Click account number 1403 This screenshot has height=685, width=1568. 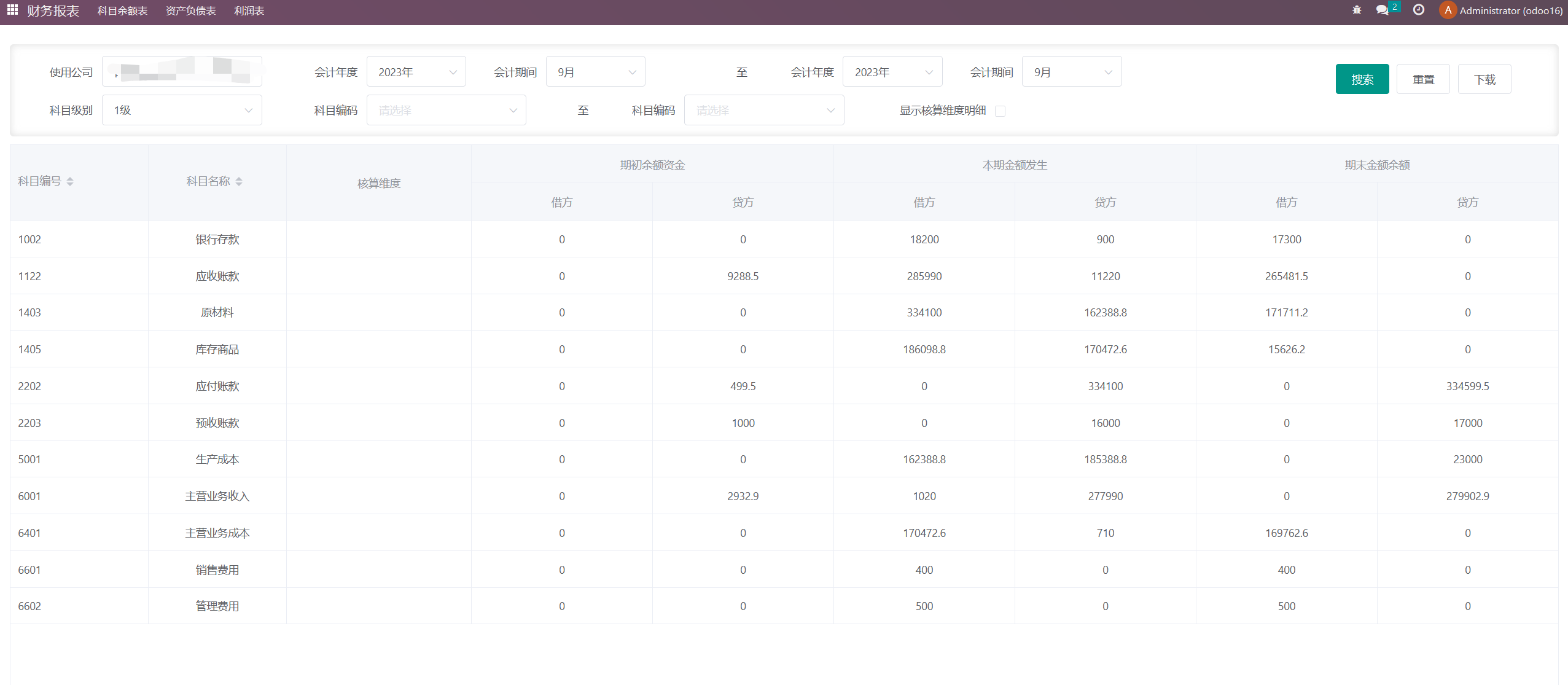(x=29, y=312)
